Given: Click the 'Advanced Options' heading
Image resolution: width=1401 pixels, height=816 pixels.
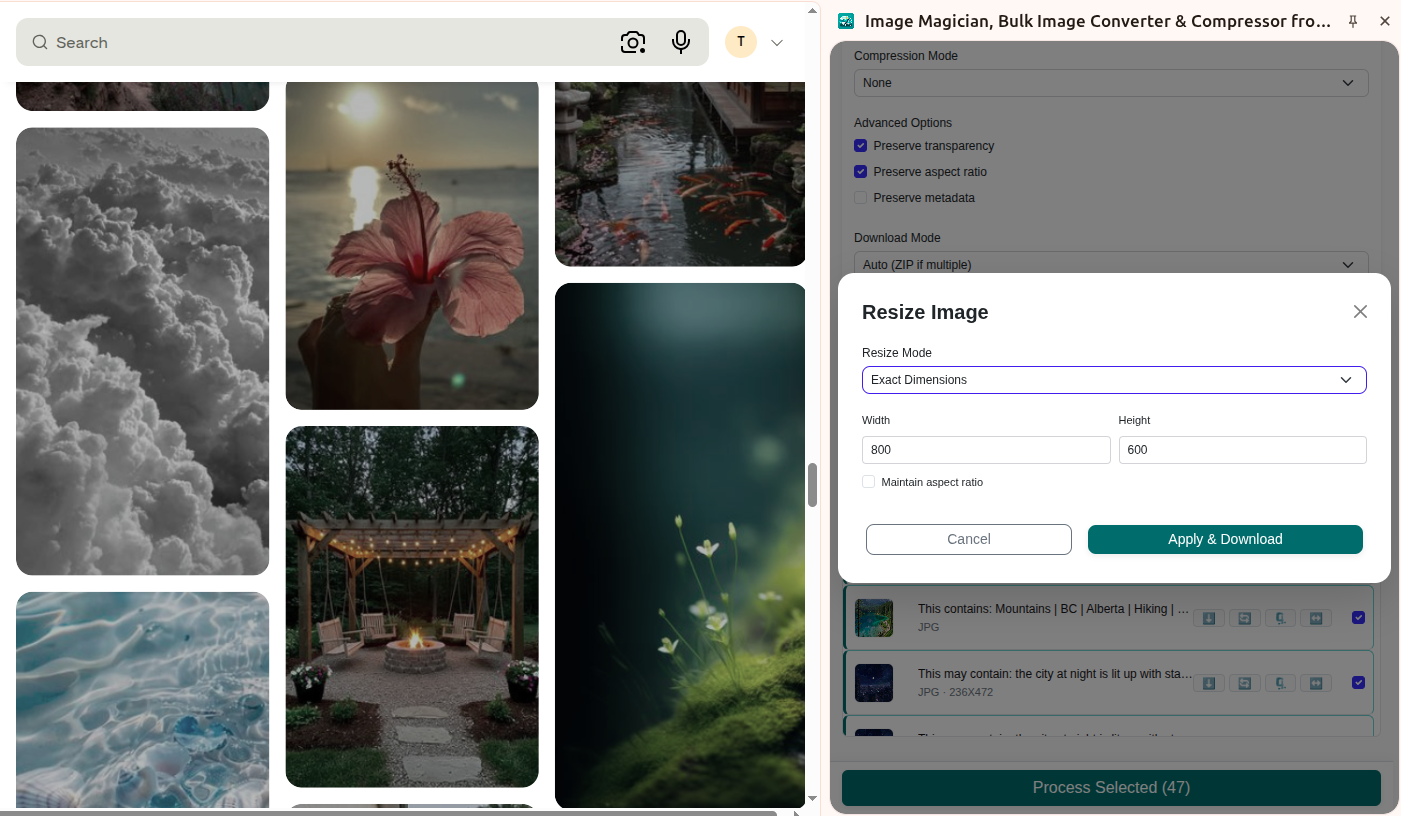Looking at the screenshot, I should click(903, 123).
